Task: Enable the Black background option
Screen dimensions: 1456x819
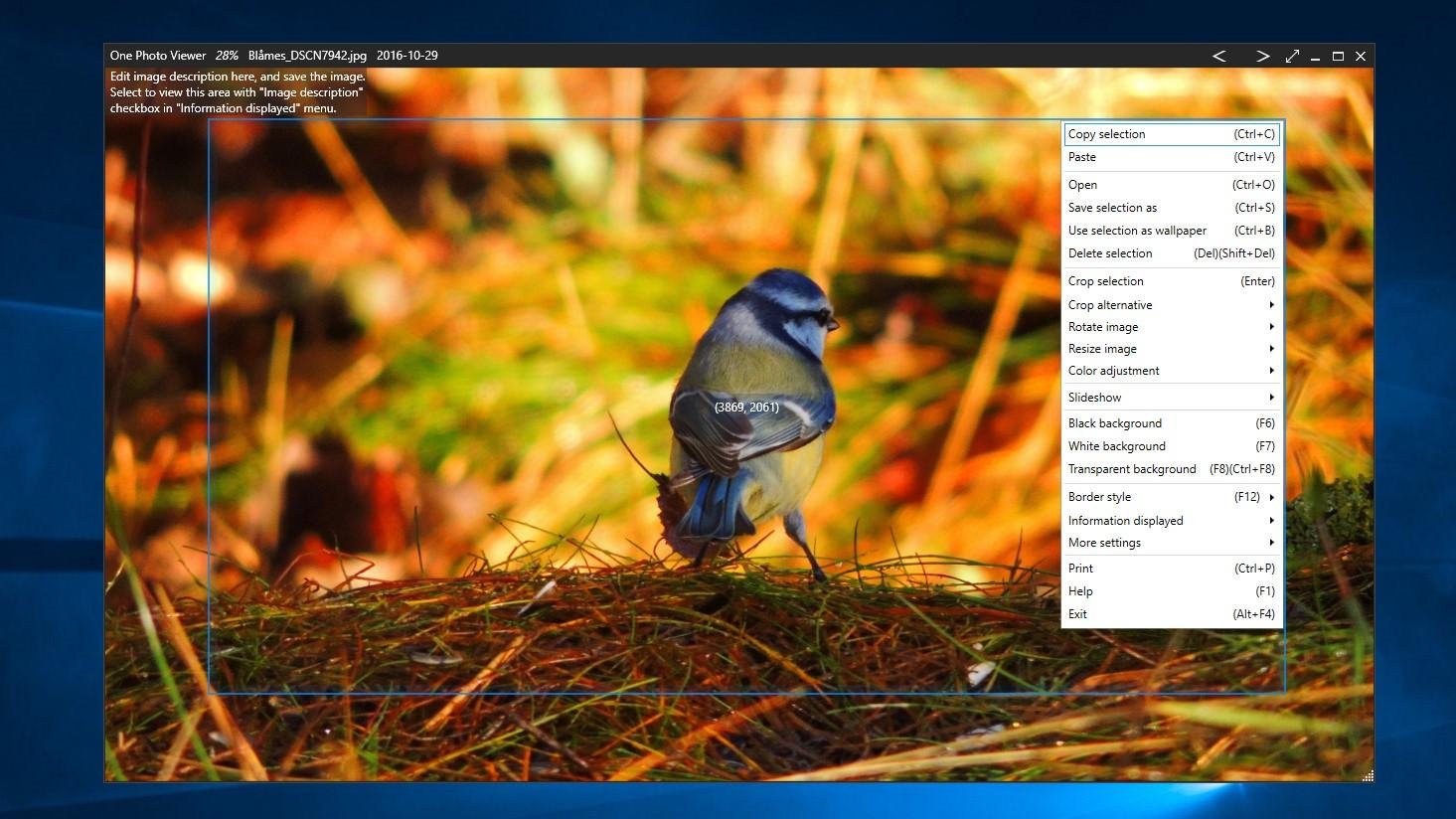Action: click(1114, 422)
